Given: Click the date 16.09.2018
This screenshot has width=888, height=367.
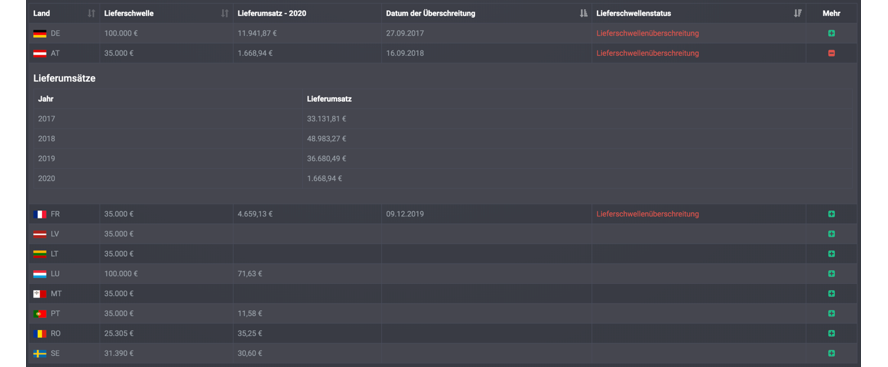Looking at the screenshot, I should tap(405, 53).
